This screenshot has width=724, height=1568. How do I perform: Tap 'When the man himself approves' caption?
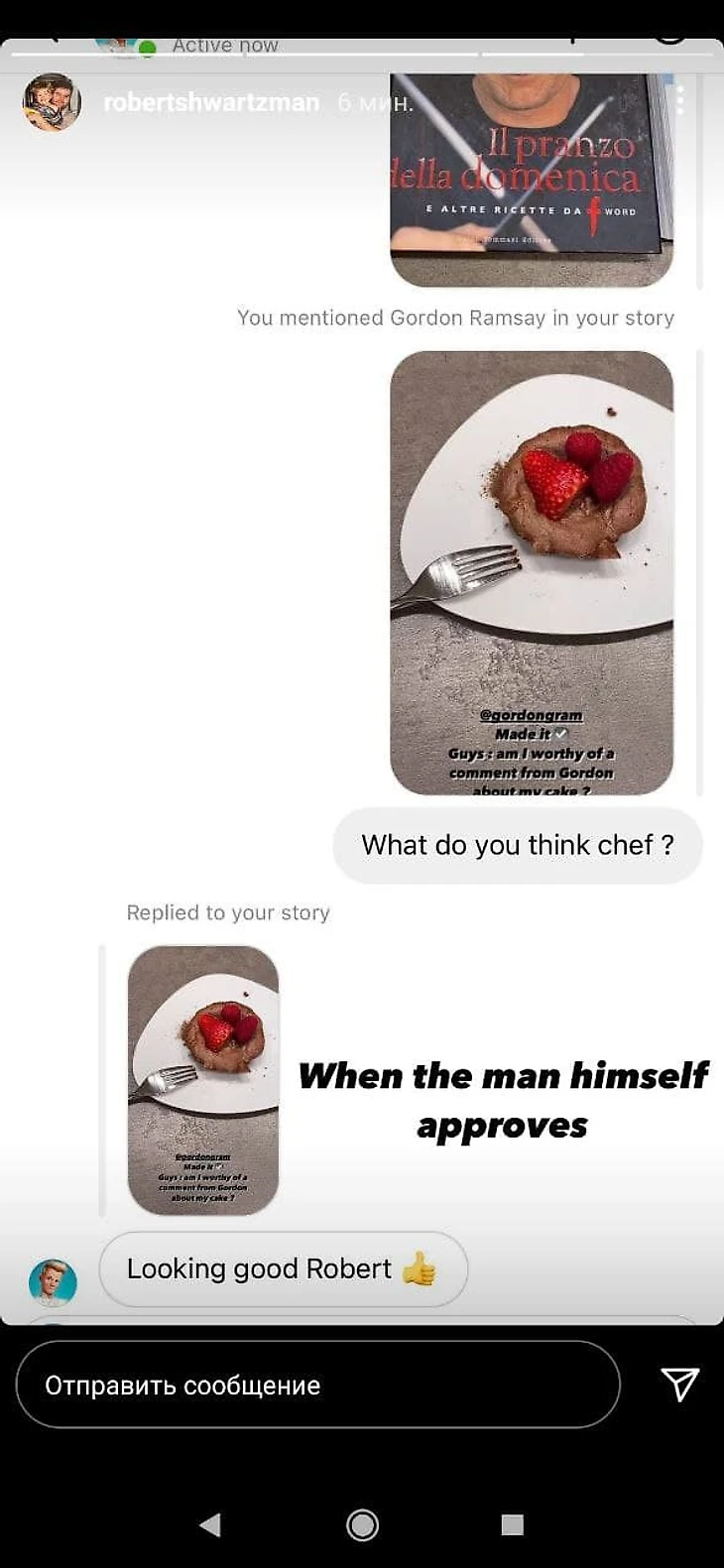503,1100
